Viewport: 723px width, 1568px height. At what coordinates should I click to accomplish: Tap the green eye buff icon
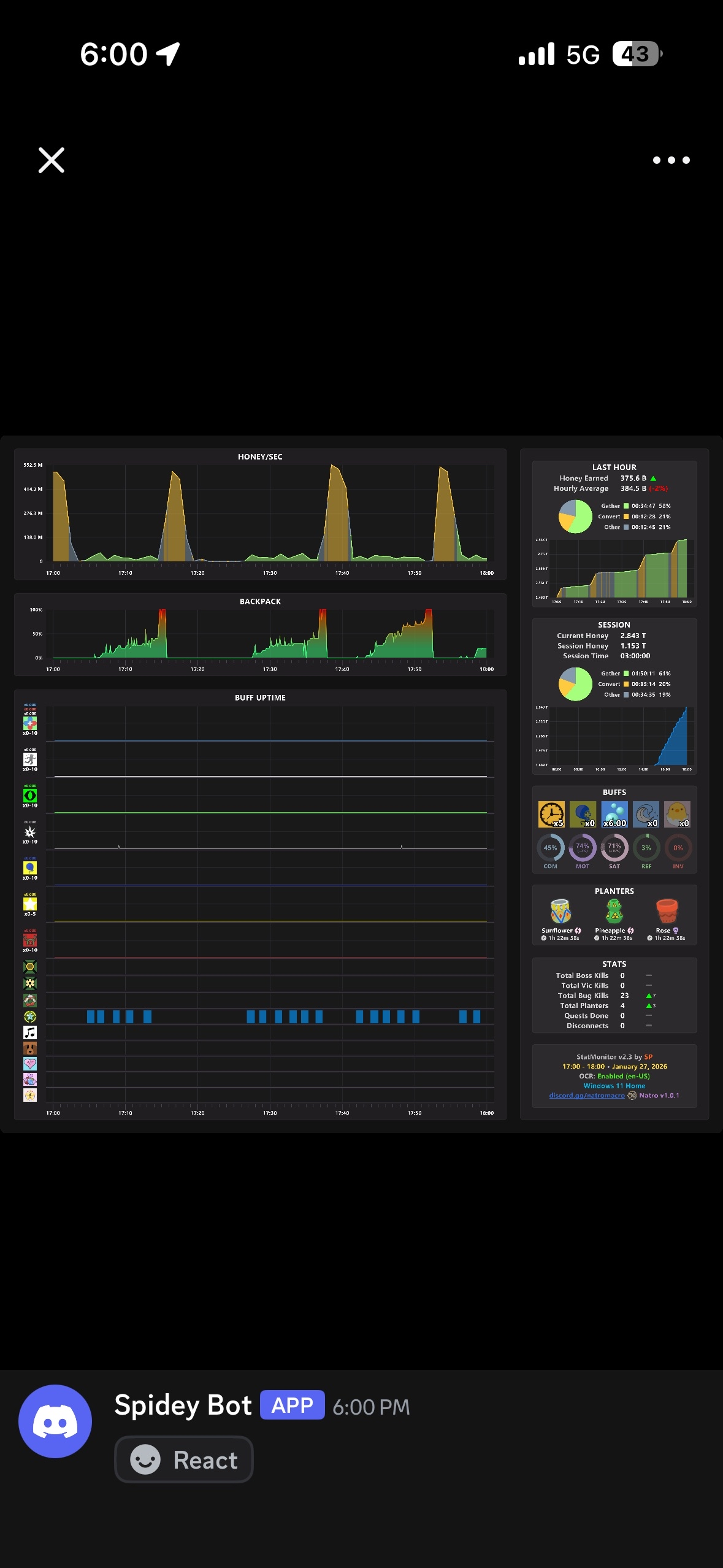tap(30, 796)
